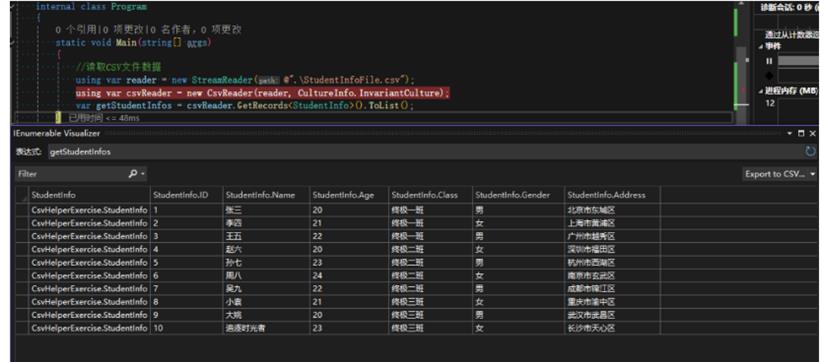The width and height of the screenshot is (820, 362).
Task: Select the Address cell 成都市锦江区
Action: [x=613, y=289]
